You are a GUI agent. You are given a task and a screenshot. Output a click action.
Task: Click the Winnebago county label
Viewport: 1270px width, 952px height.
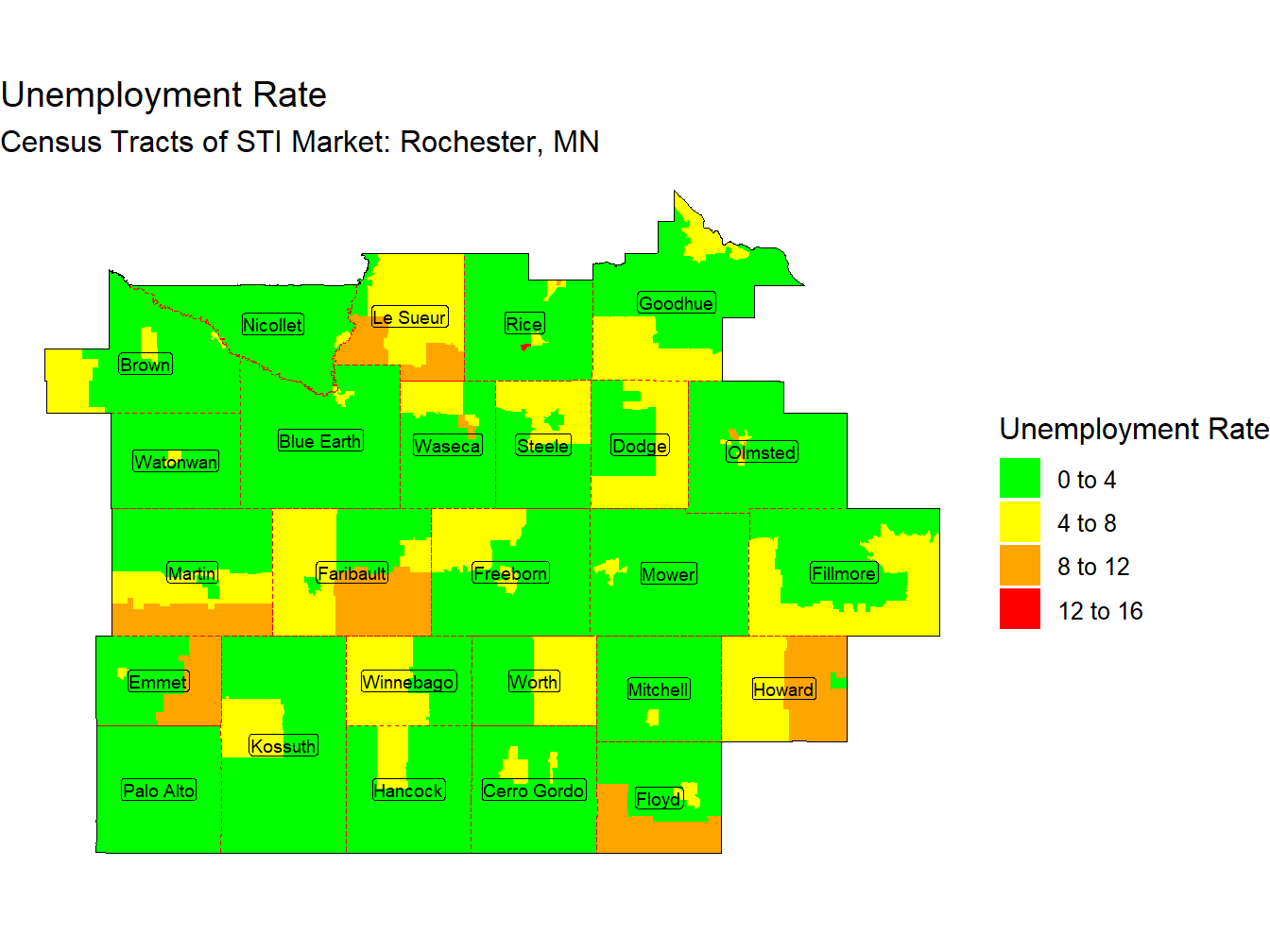[x=408, y=682]
